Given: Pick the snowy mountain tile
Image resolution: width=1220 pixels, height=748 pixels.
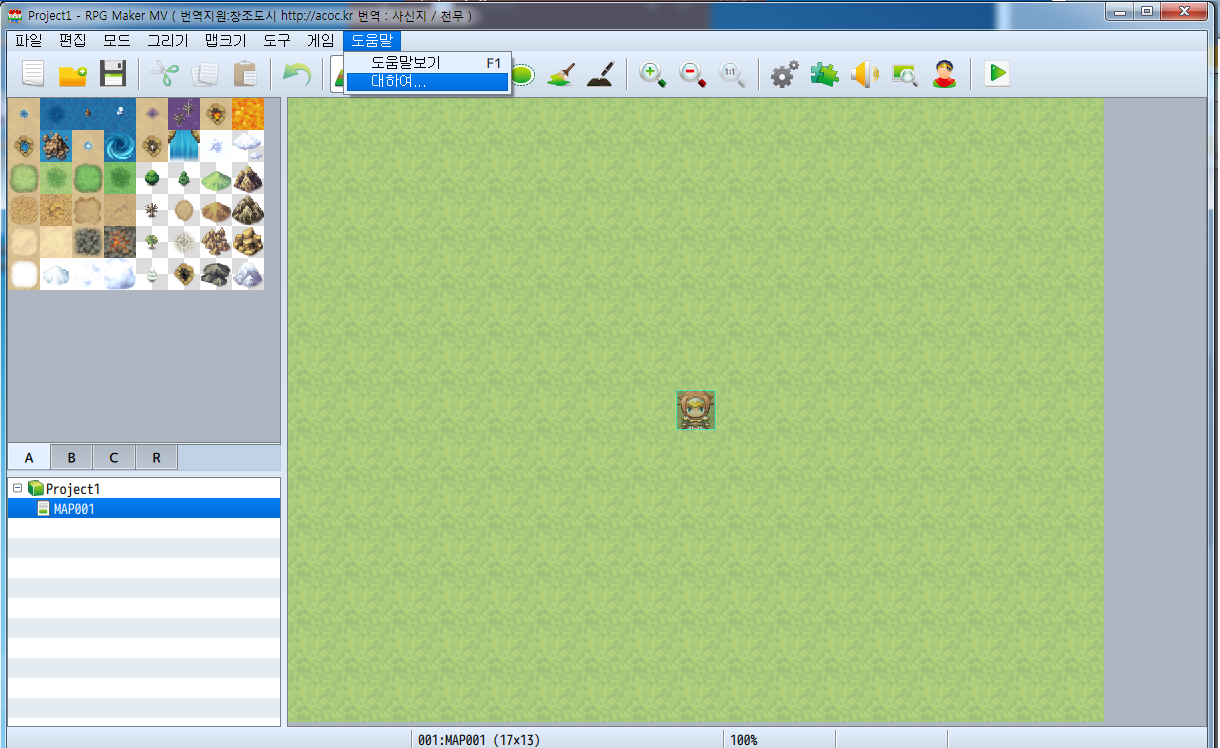Looking at the screenshot, I should tap(248, 274).
